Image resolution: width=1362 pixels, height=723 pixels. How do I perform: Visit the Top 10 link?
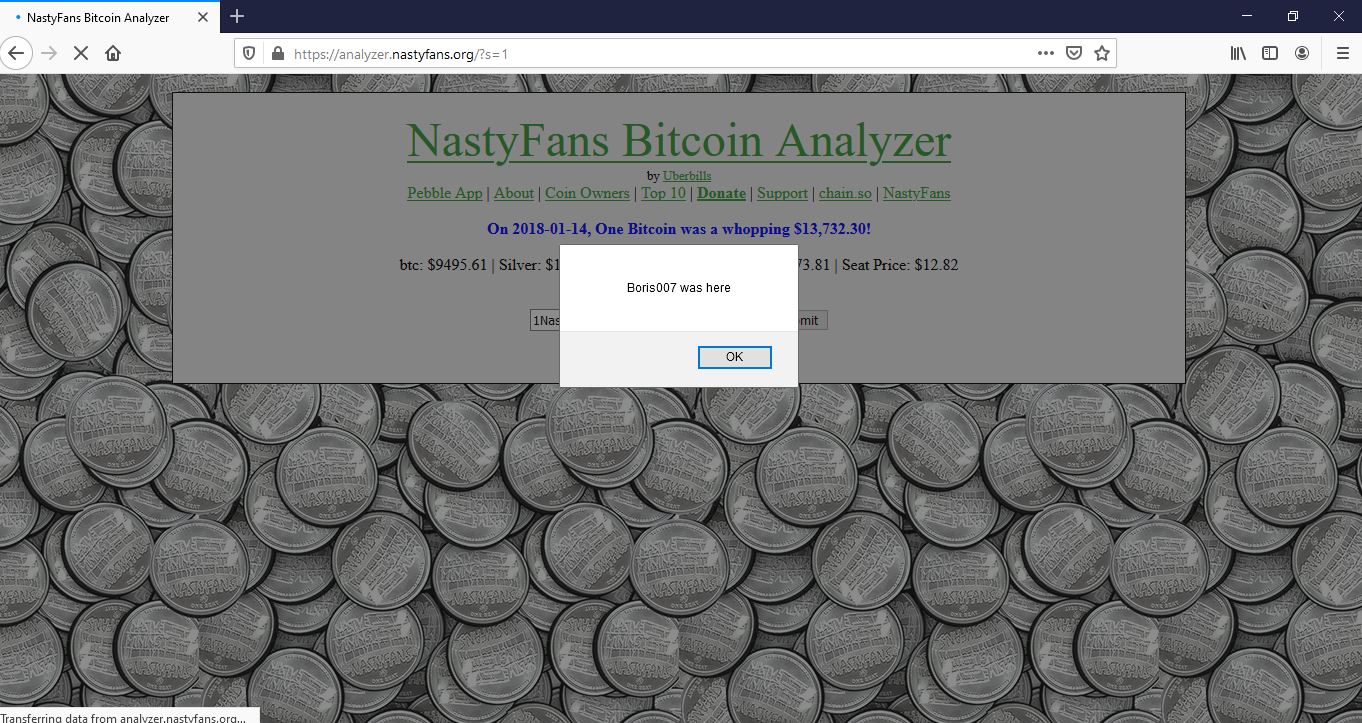664,193
